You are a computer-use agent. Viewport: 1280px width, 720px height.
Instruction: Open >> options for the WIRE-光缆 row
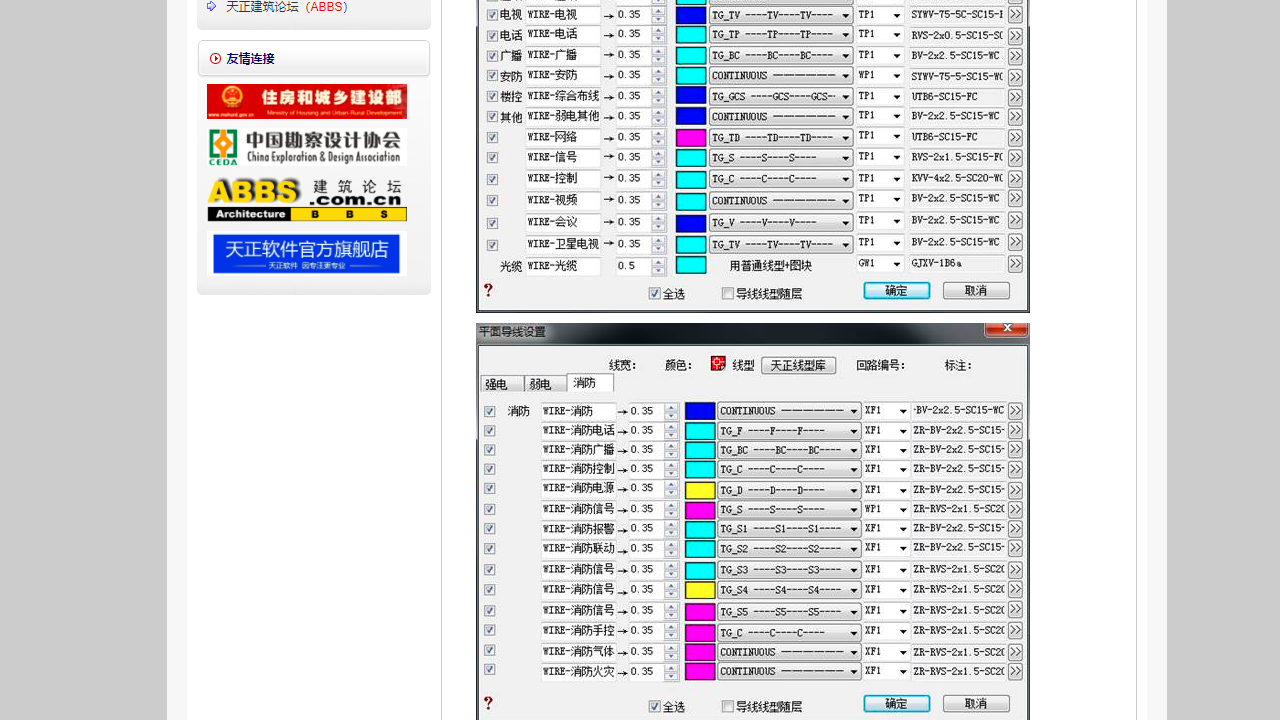coord(1015,264)
